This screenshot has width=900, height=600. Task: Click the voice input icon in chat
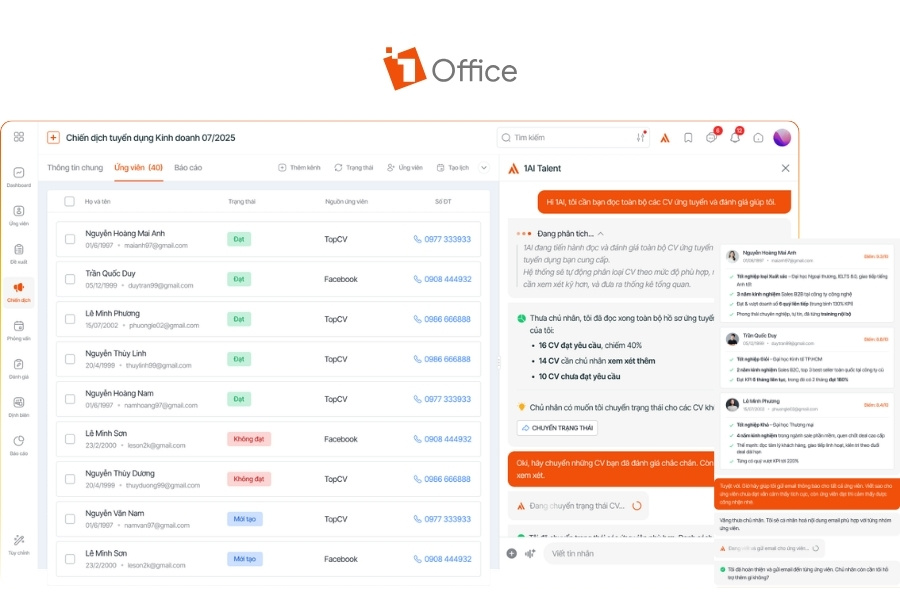[x=530, y=553]
